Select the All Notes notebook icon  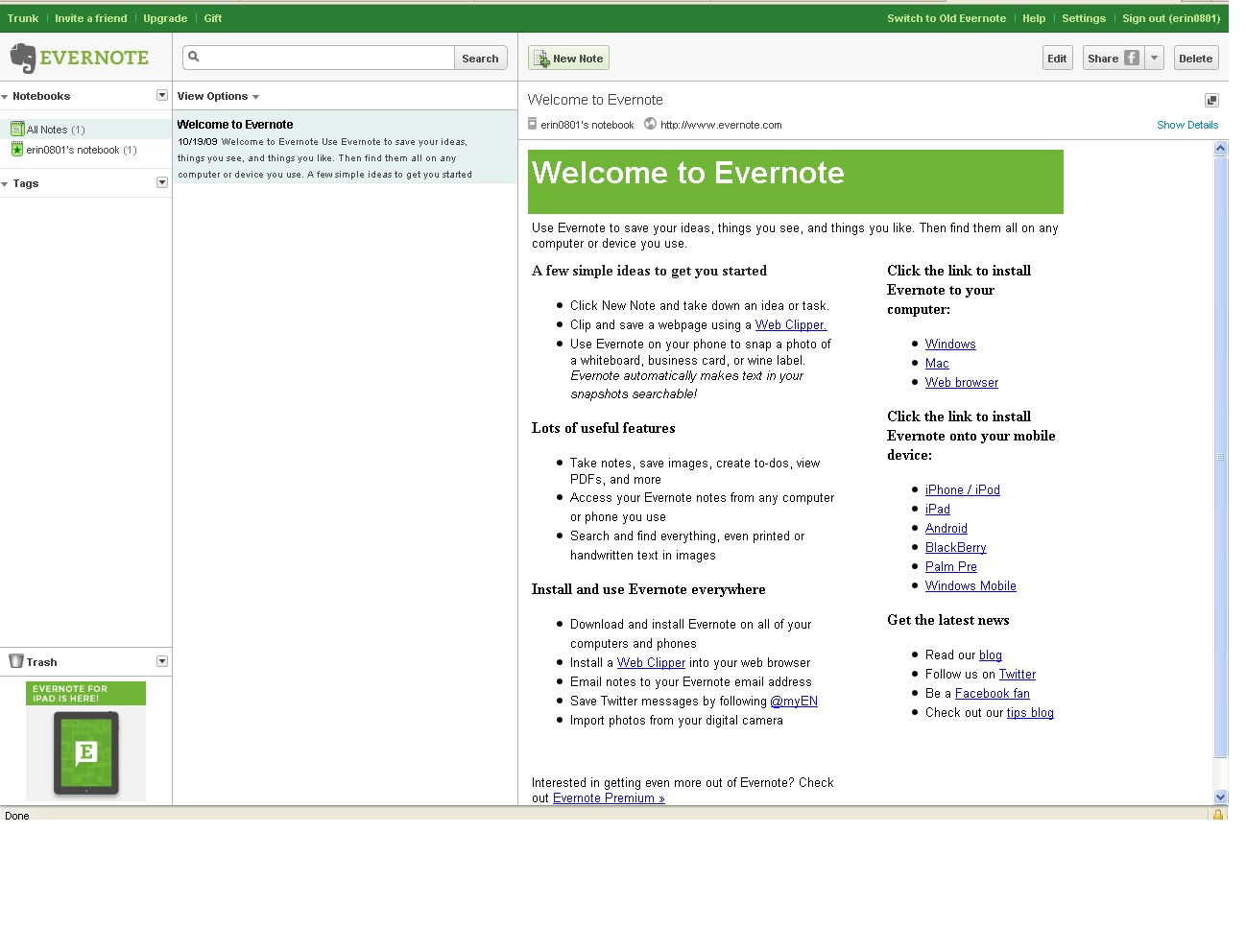click(17, 129)
